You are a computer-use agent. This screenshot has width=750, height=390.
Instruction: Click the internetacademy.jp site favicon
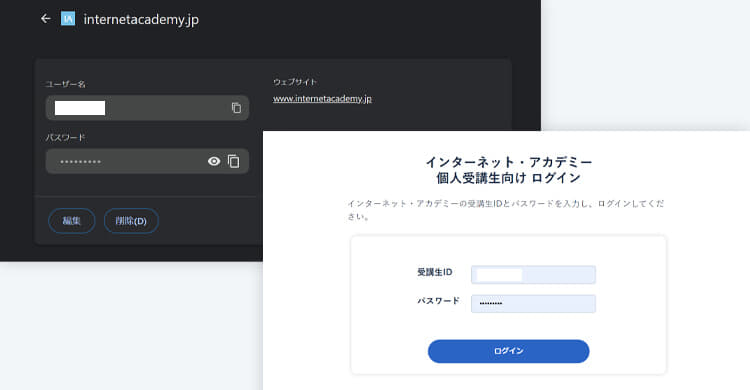68,19
